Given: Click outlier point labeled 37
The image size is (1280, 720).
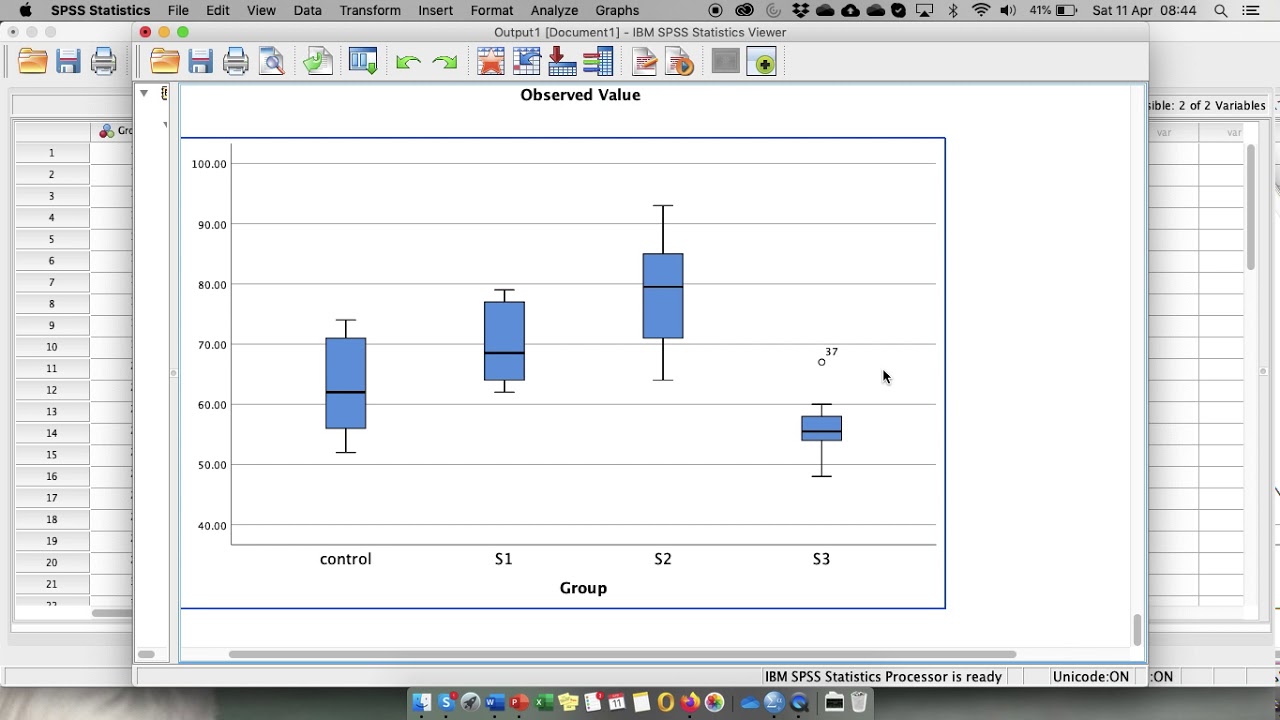Looking at the screenshot, I should [822, 362].
